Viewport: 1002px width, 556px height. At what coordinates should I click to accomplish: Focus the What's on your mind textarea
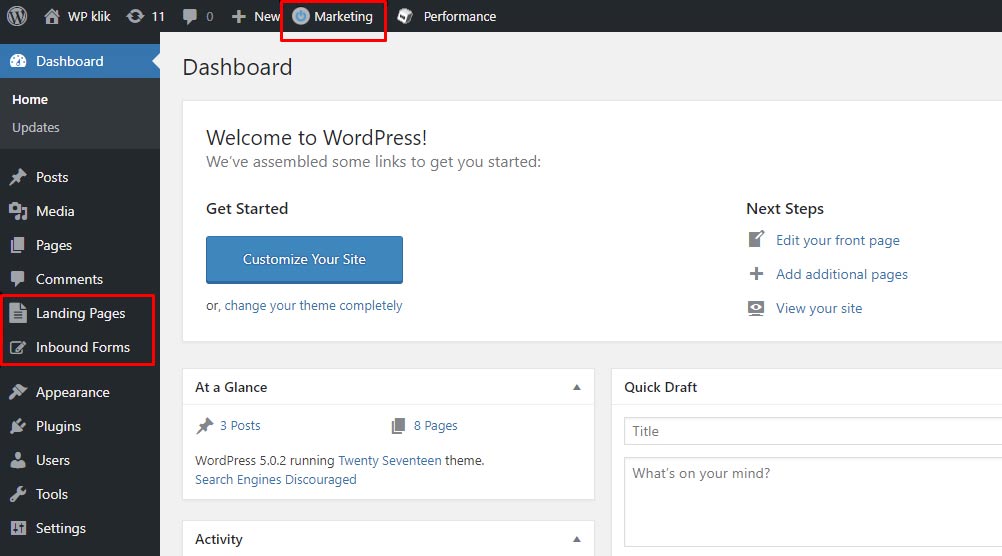[813, 502]
